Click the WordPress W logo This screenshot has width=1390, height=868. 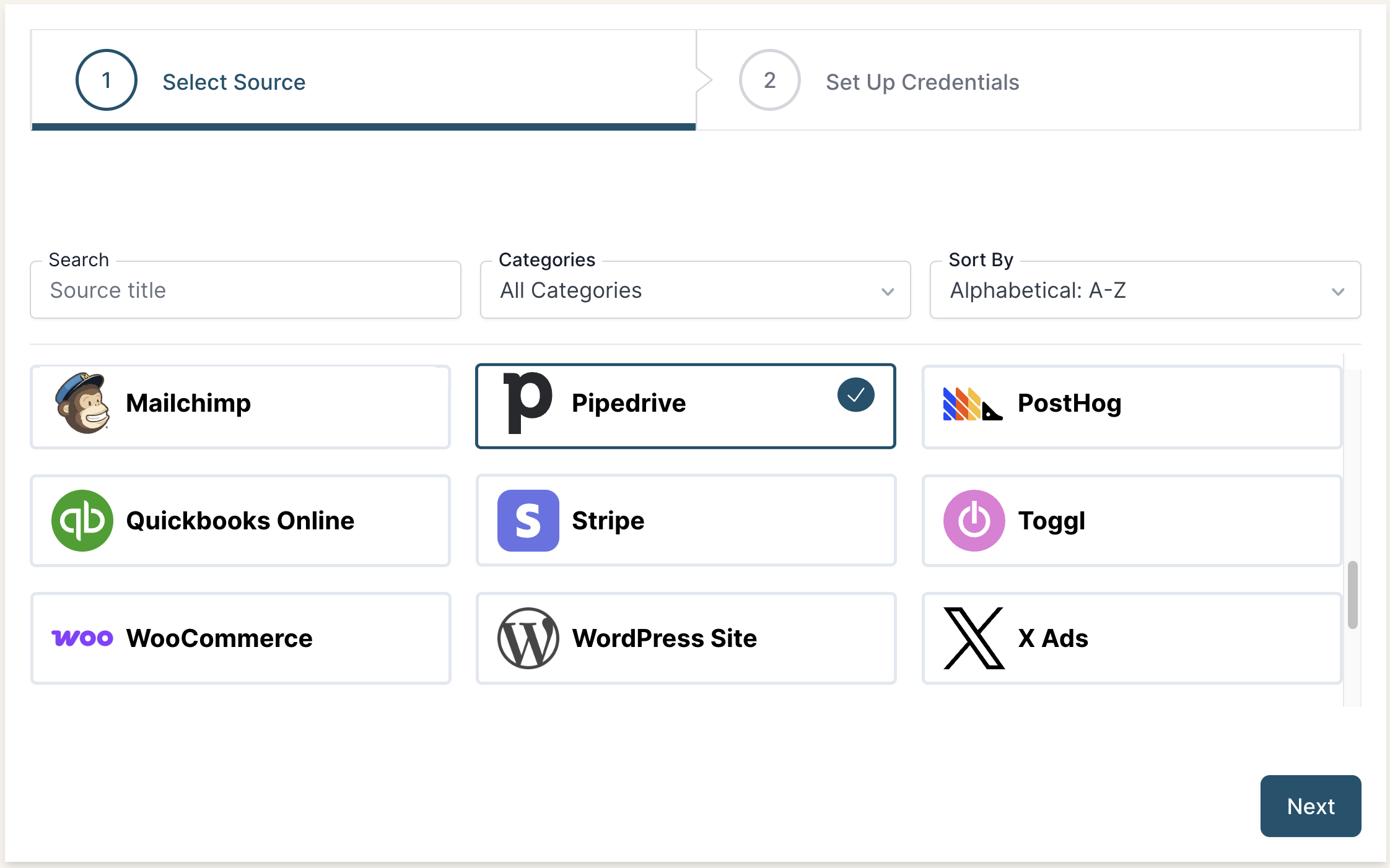pos(528,638)
